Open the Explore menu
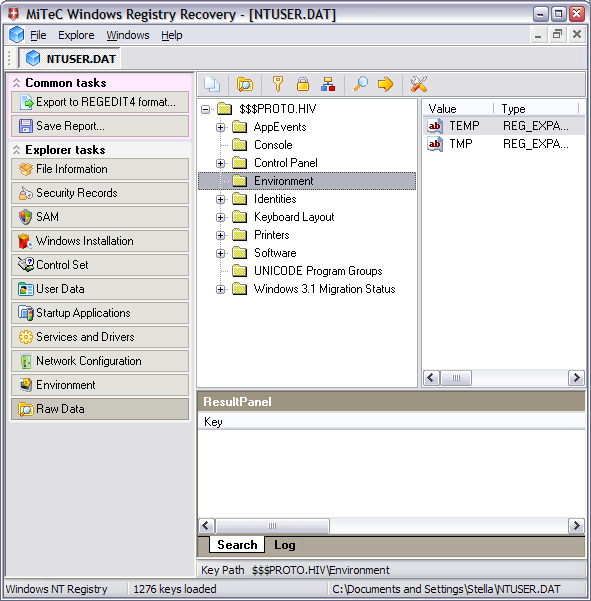The image size is (591, 601). coord(76,35)
